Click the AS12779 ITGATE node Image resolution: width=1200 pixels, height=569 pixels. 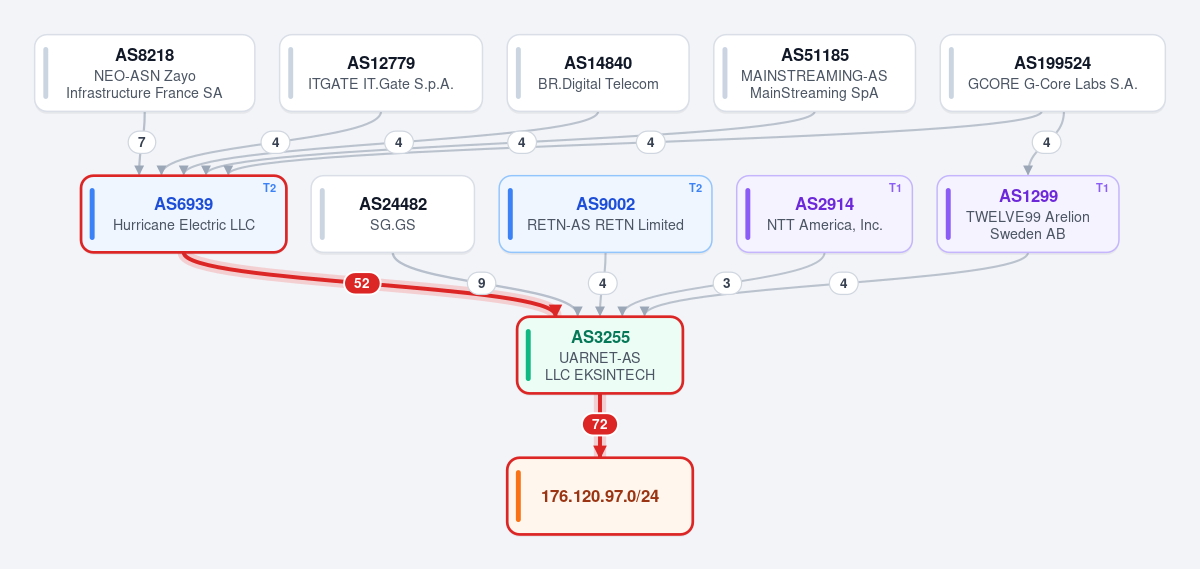(381, 73)
